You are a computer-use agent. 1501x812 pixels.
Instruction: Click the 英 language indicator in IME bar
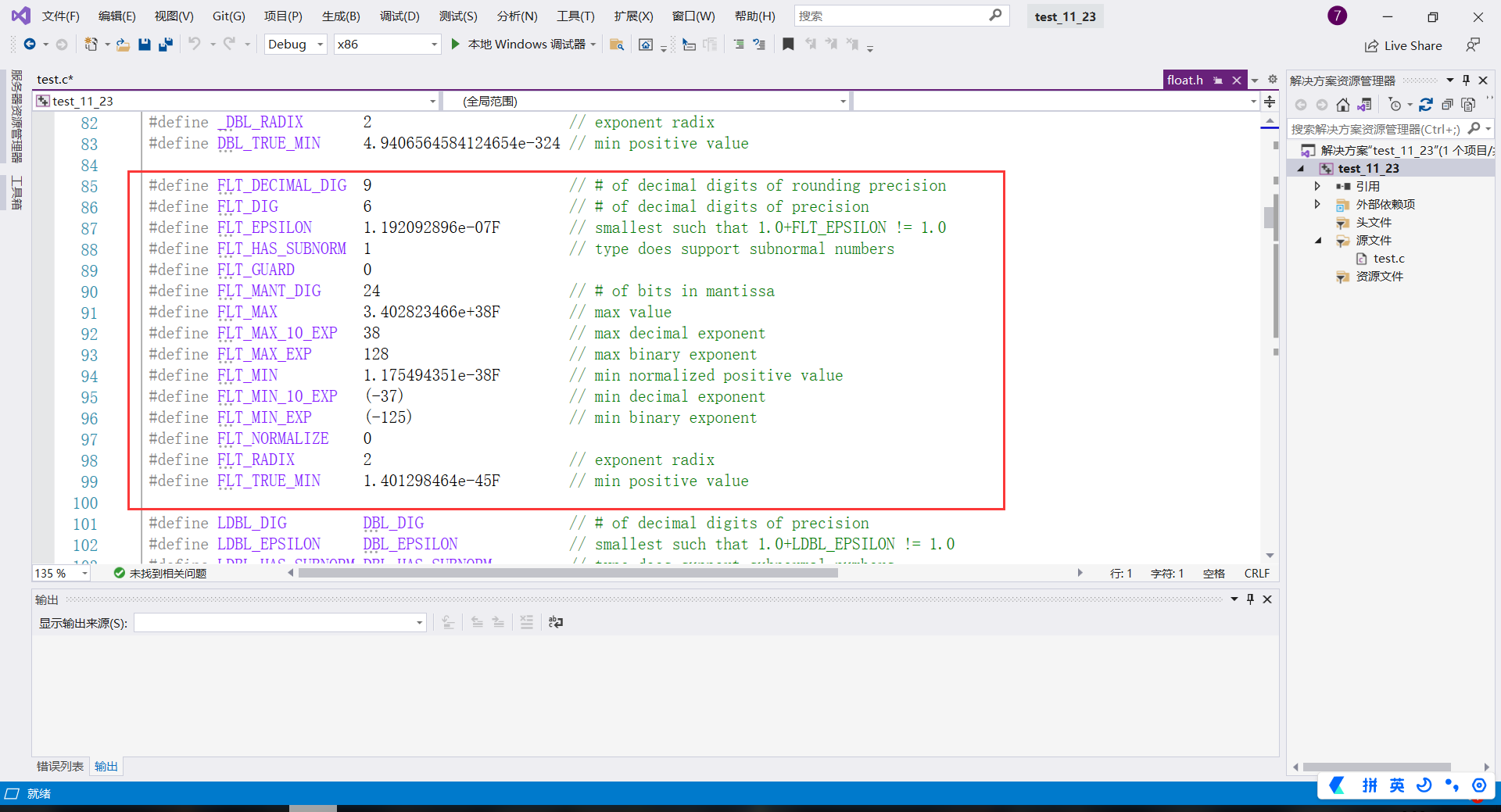pos(1397,785)
